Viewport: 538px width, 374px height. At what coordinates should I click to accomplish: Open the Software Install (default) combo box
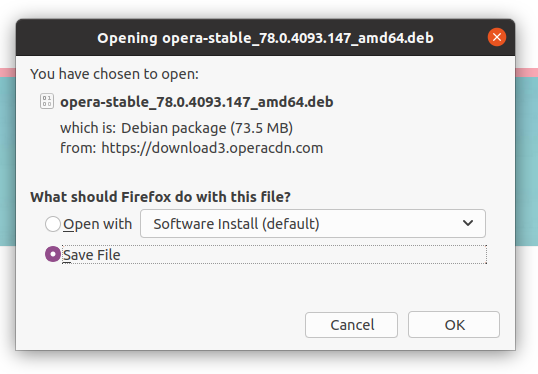click(x=313, y=223)
